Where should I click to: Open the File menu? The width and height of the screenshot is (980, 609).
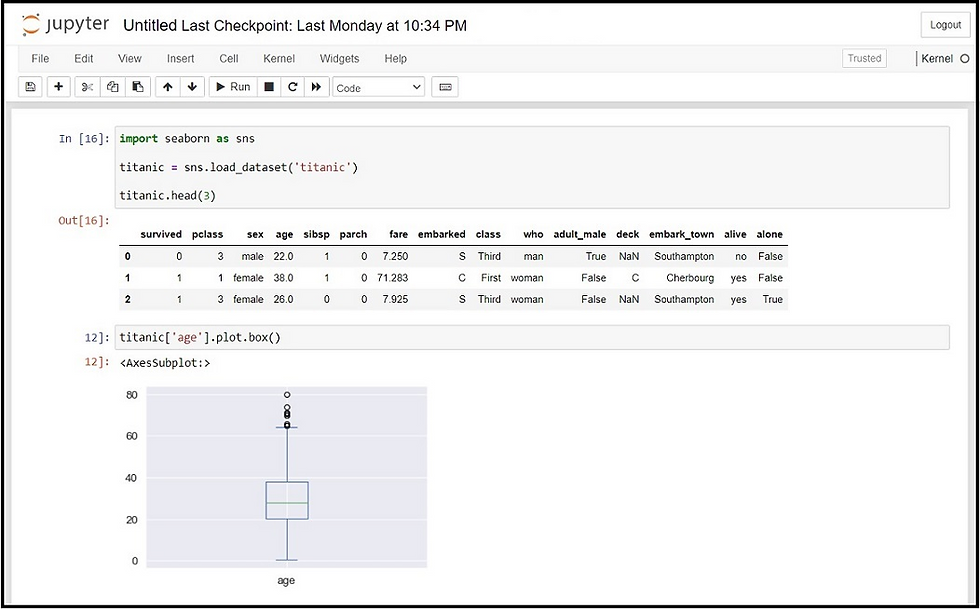pyautogui.click(x=40, y=58)
